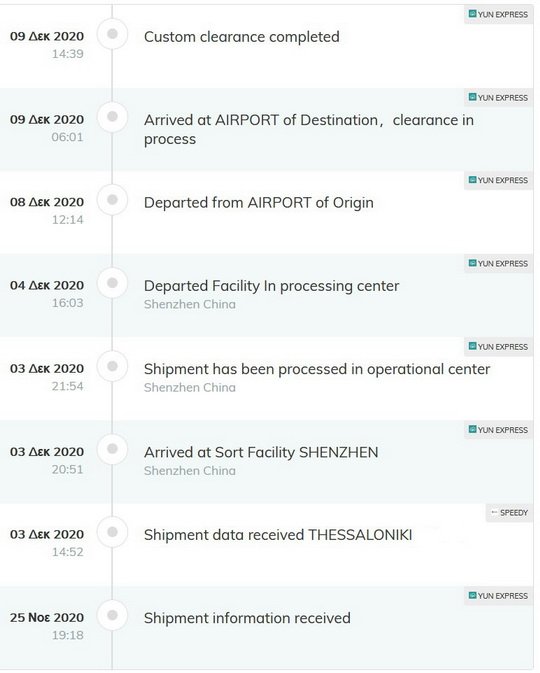The image size is (540, 673).
Task: Click YUN EXPRESS badge on operational center row
Action: coord(498,347)
